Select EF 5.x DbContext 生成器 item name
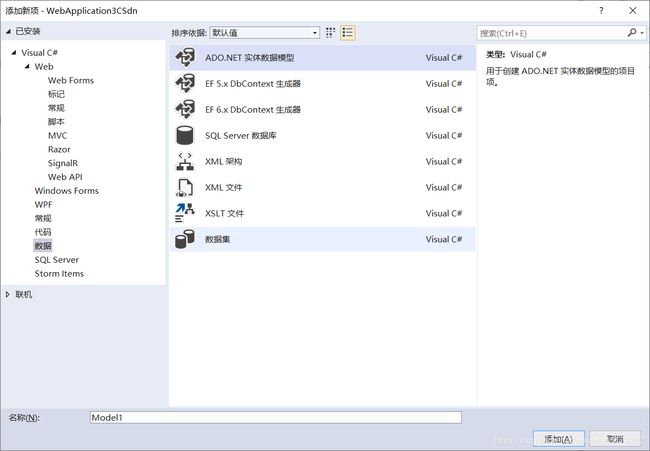Screen dimensions: 650x451 pos(253,83)
